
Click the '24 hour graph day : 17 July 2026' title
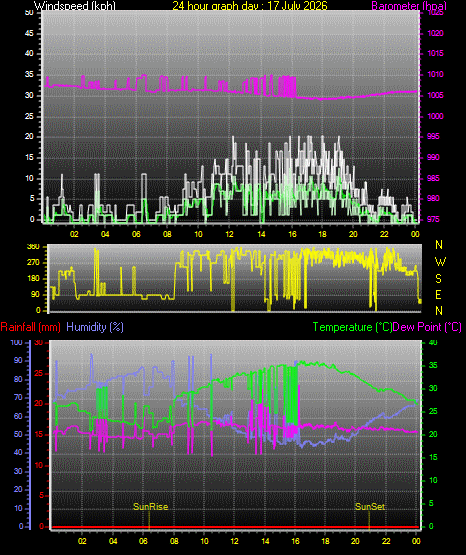250,6
